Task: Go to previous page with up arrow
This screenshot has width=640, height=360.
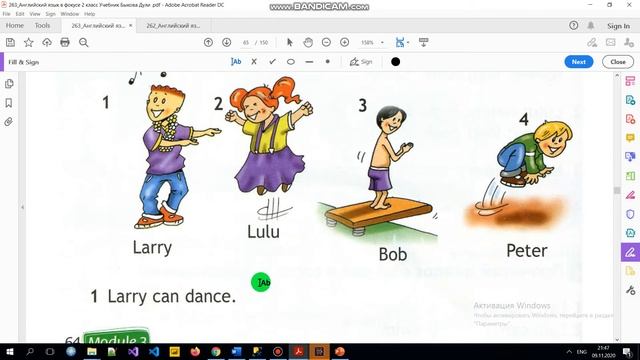Action: [x=208, y=42]
